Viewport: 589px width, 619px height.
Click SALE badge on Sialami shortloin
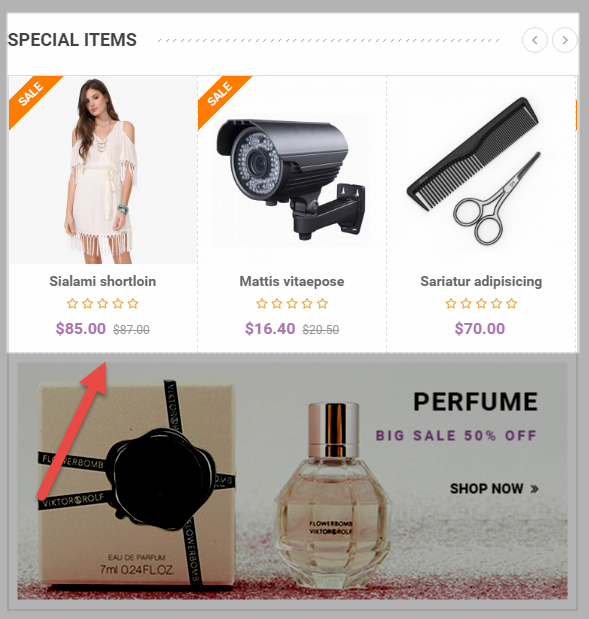(32, 96)
